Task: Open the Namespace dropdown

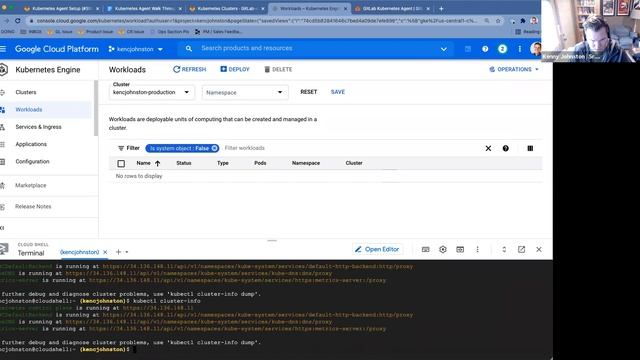Action: coord(245,93)
